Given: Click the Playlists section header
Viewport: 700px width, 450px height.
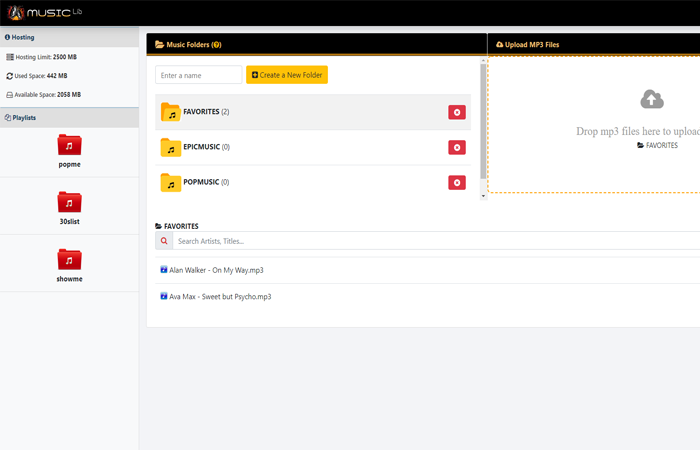Looking at the screenshot, I should tap(24, 118).
